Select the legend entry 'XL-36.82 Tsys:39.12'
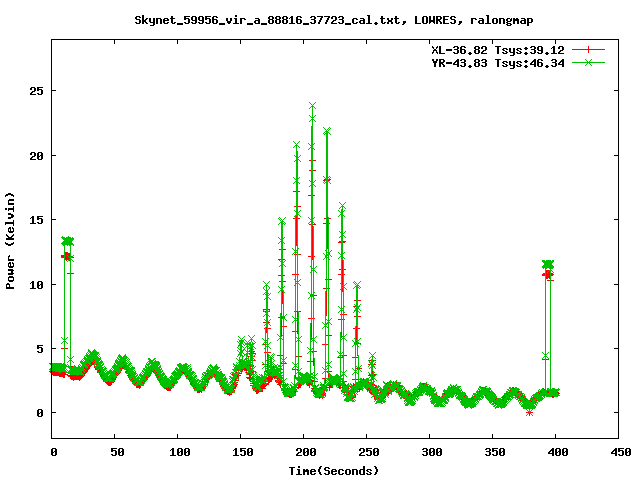The image size is (640, 480). pyautogui.click(x=498, y=50)
